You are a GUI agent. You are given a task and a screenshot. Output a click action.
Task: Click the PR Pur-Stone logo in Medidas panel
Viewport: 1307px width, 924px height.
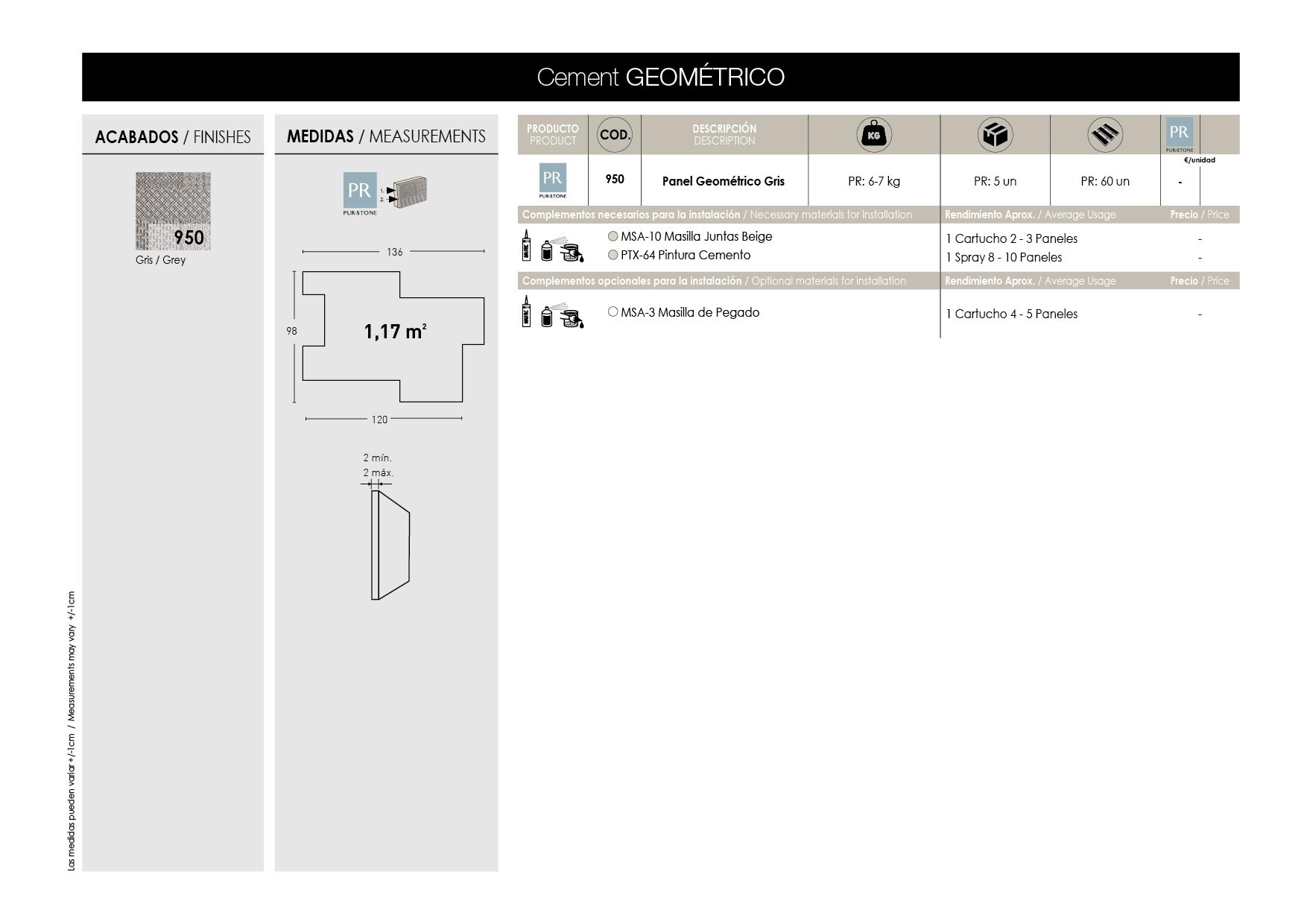(359, 194)
